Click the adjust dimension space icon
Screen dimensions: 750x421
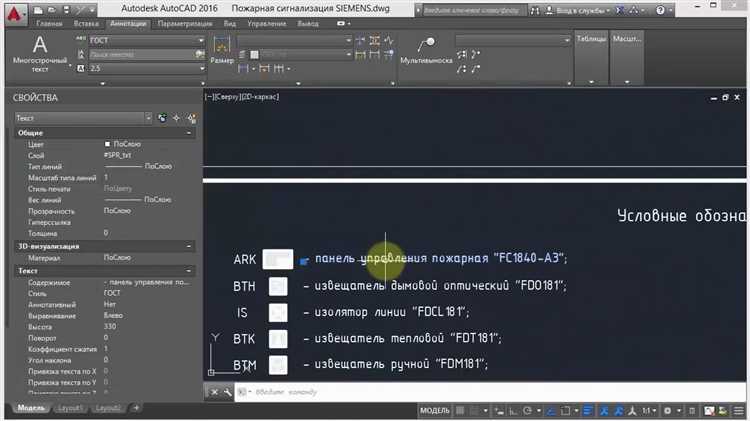[x=375, y=41]
